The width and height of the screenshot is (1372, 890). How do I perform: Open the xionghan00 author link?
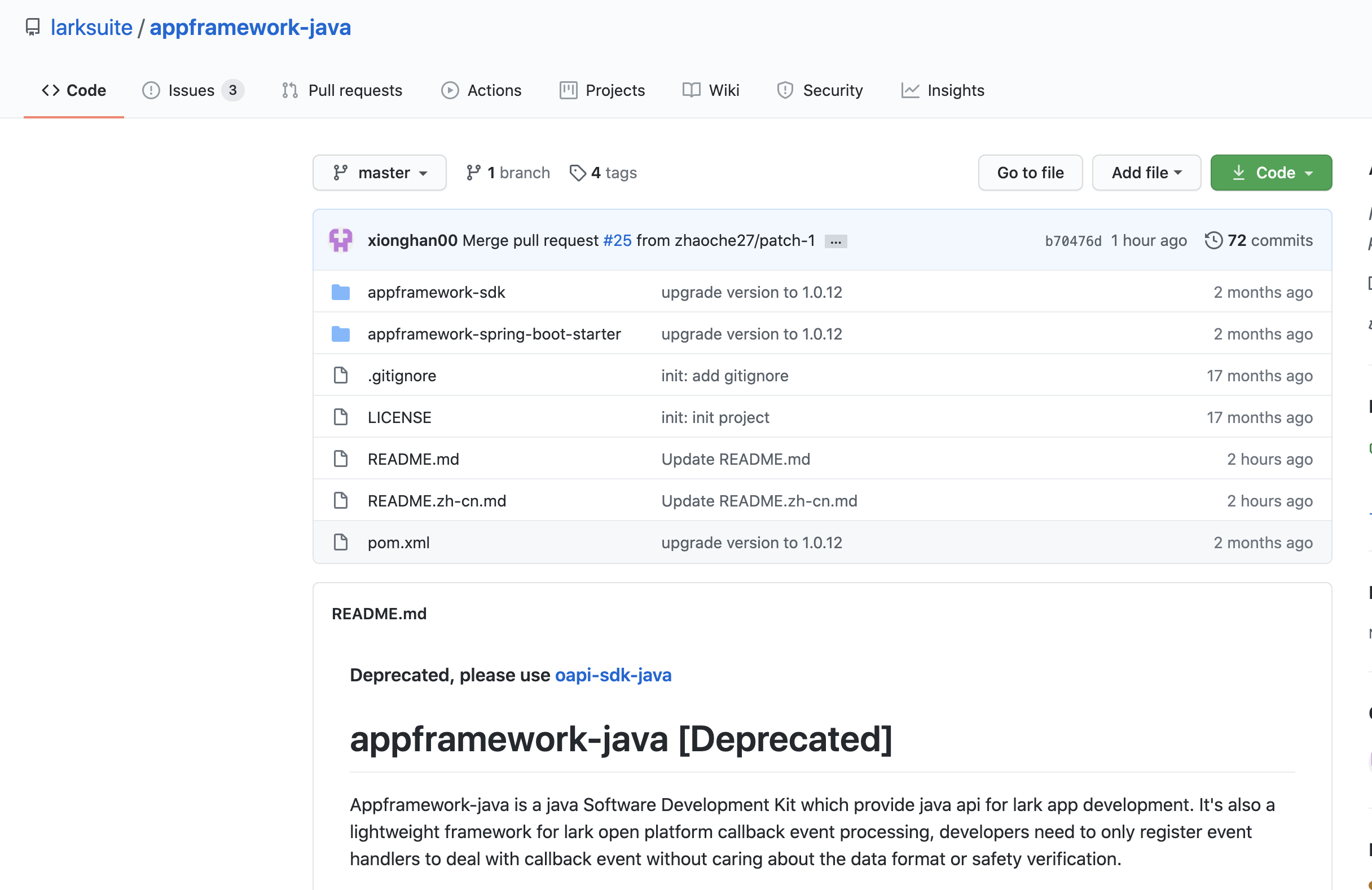tap(412, 240)
